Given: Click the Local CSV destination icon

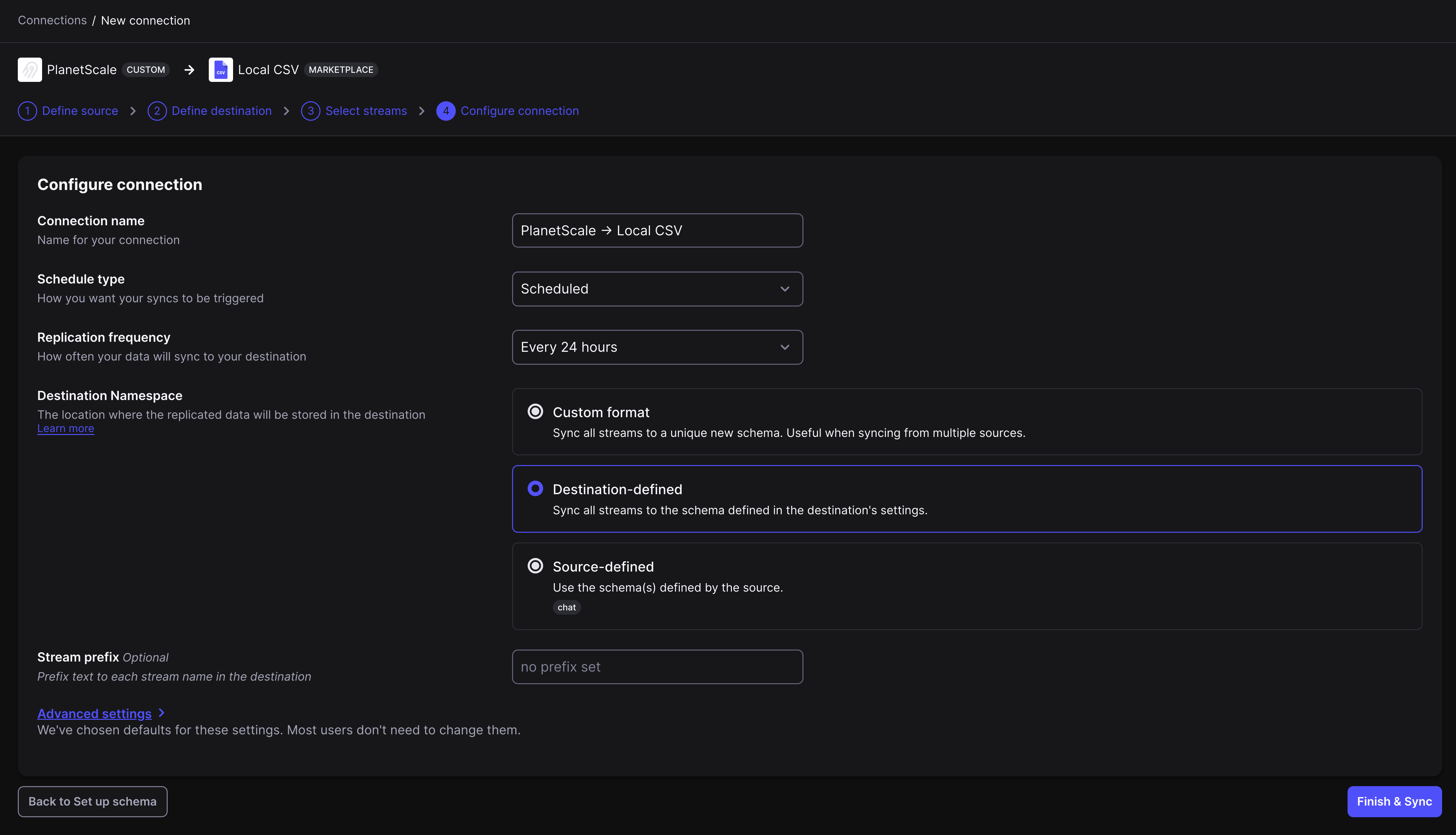Looking at the screenshot, I should (x=221, y=69).
